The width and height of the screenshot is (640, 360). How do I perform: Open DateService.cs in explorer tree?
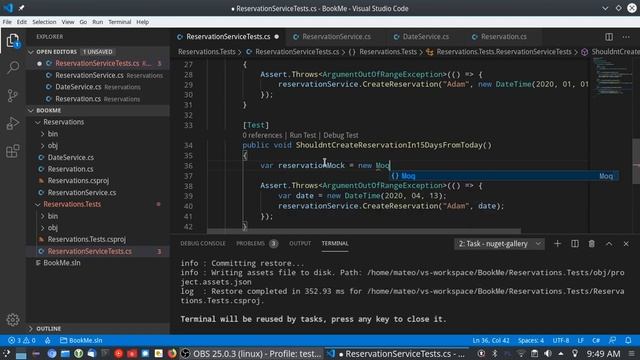click(98, 157)
